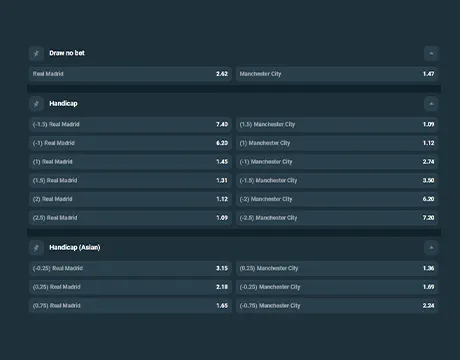Pick (-0.25) Real Madrid Asian handicap
The width and height of the screenshot is (460, 360).
(130, 268)
